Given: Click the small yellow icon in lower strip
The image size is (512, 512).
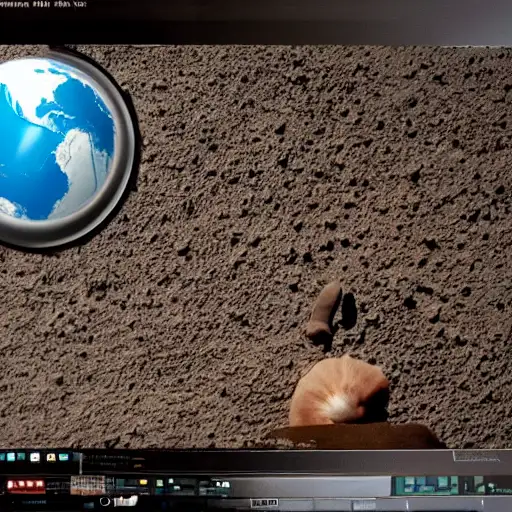Looking at the screenshot, I should (x=143, y=482).
